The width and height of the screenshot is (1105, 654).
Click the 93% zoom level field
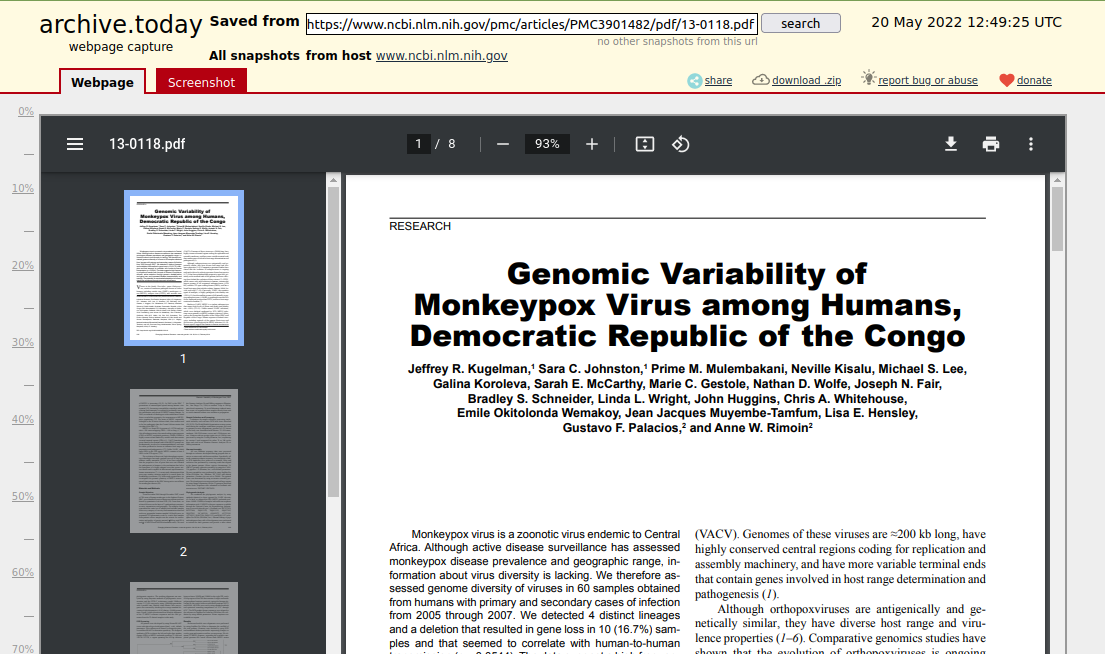[x=547, y=144]
